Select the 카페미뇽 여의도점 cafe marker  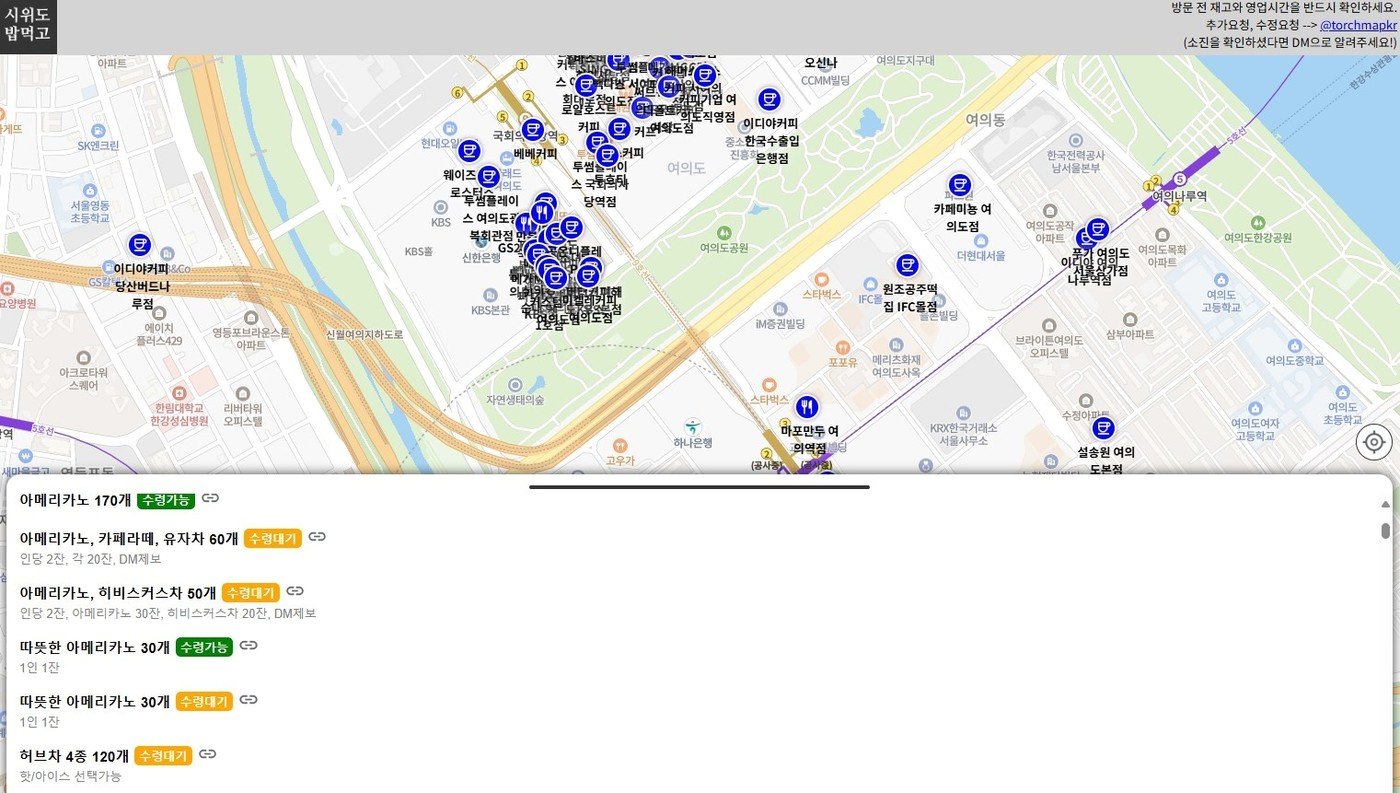tap(959, 186)
